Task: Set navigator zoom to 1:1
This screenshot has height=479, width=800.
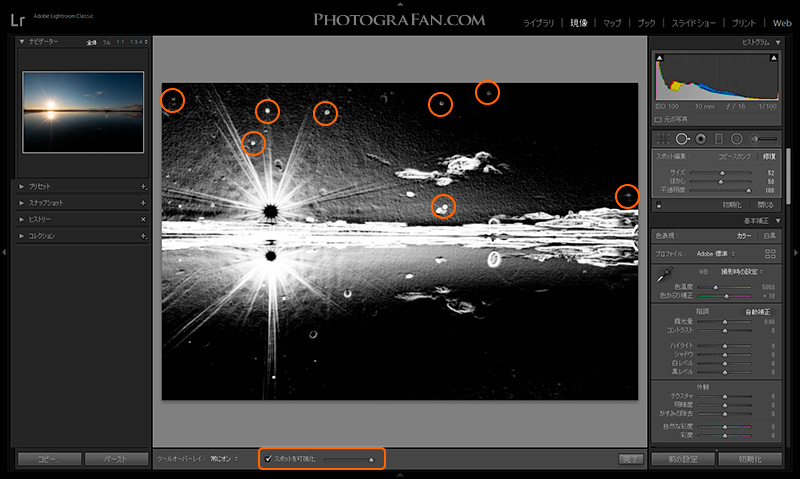Action: point(120,42)
